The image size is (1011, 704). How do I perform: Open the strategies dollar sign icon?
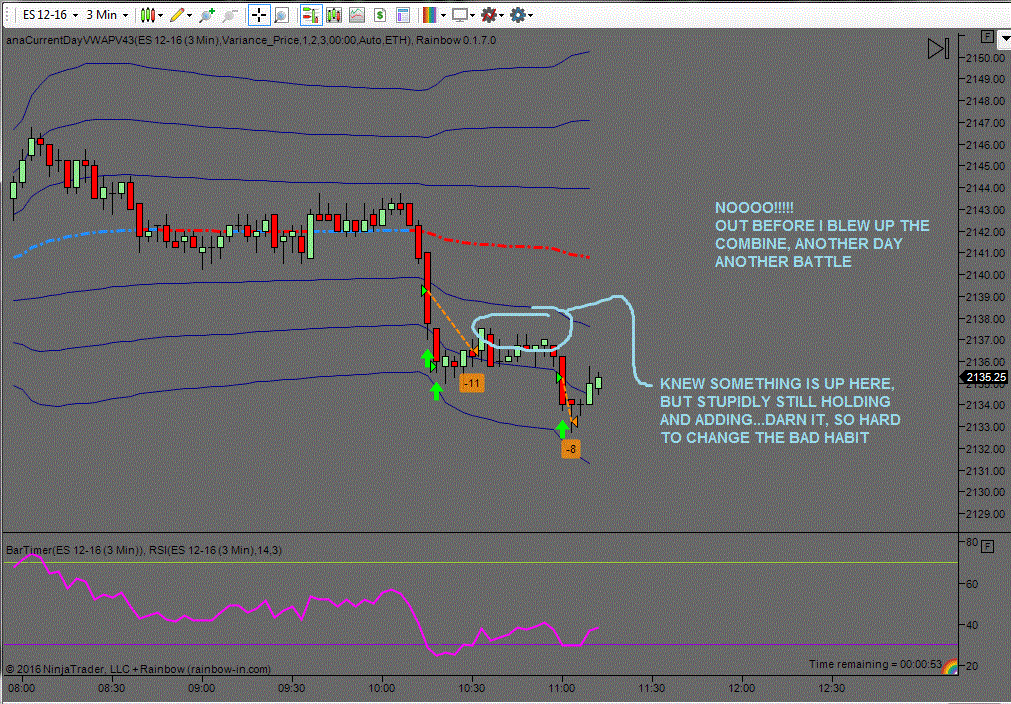tap(380, 15)
